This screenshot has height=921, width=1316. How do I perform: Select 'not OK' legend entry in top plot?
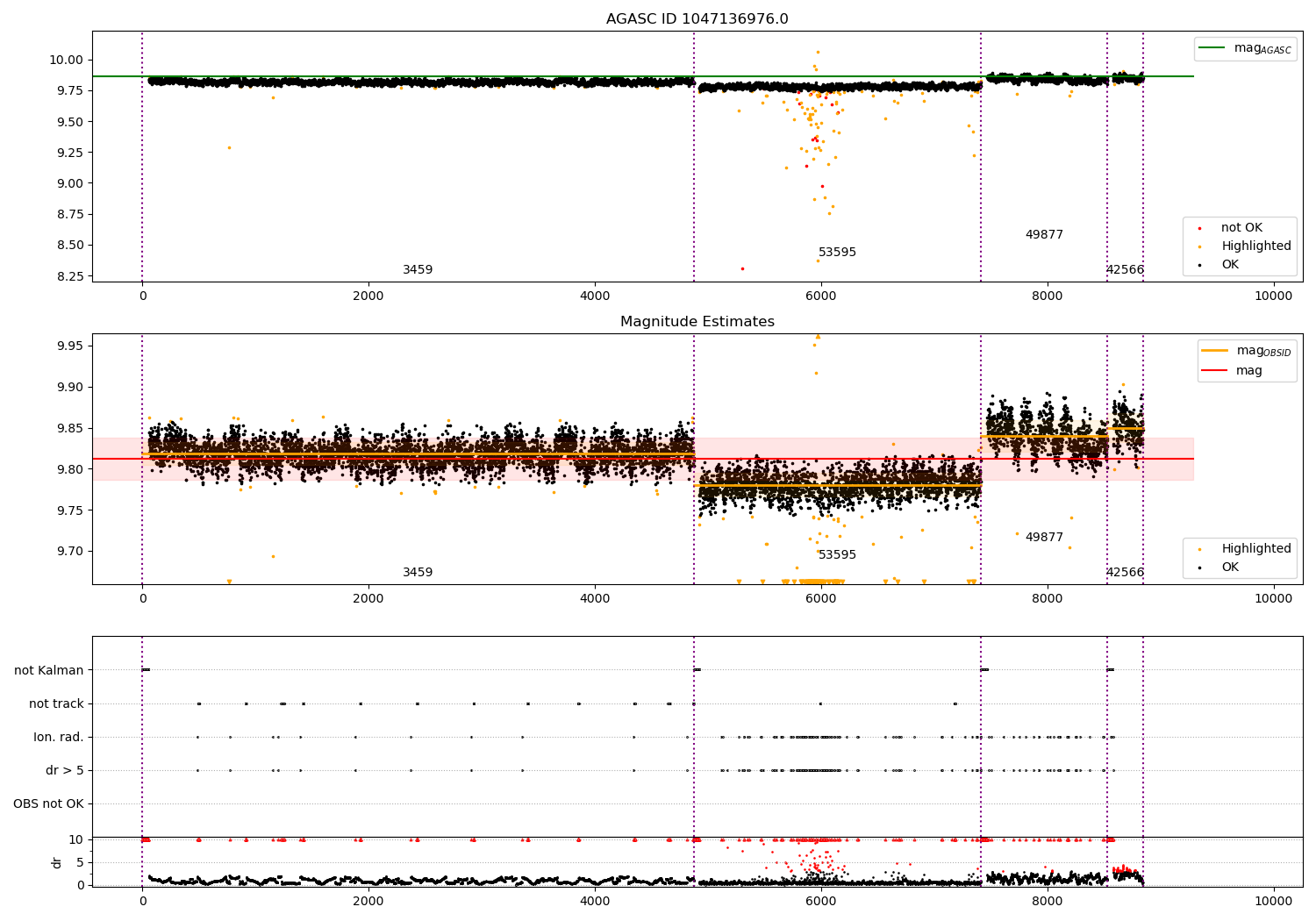tap(1241, 228)
